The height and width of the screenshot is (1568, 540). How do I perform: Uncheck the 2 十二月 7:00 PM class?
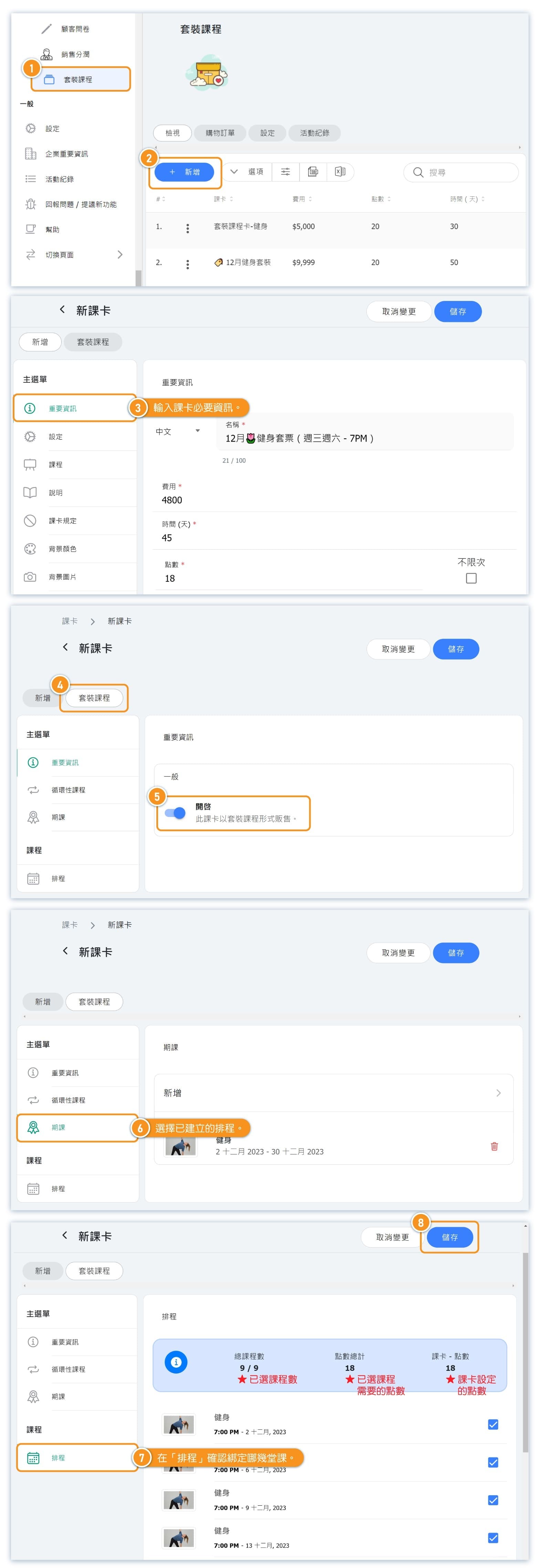(492, 1424)
